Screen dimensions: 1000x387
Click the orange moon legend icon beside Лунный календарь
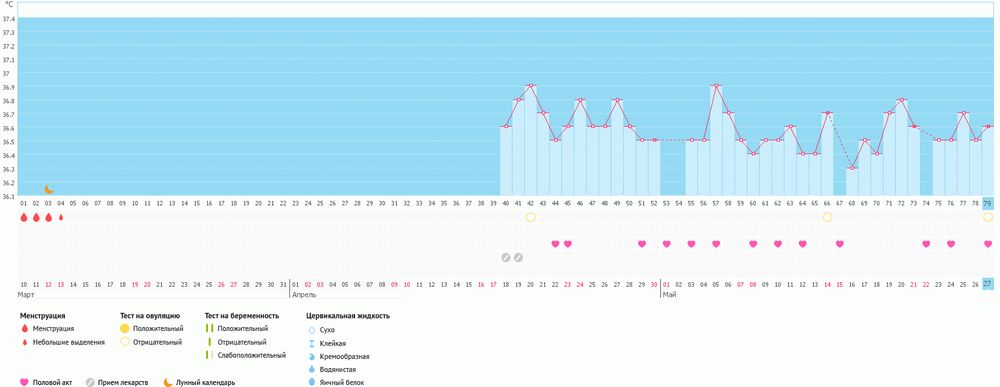click(x=168, y=383)
